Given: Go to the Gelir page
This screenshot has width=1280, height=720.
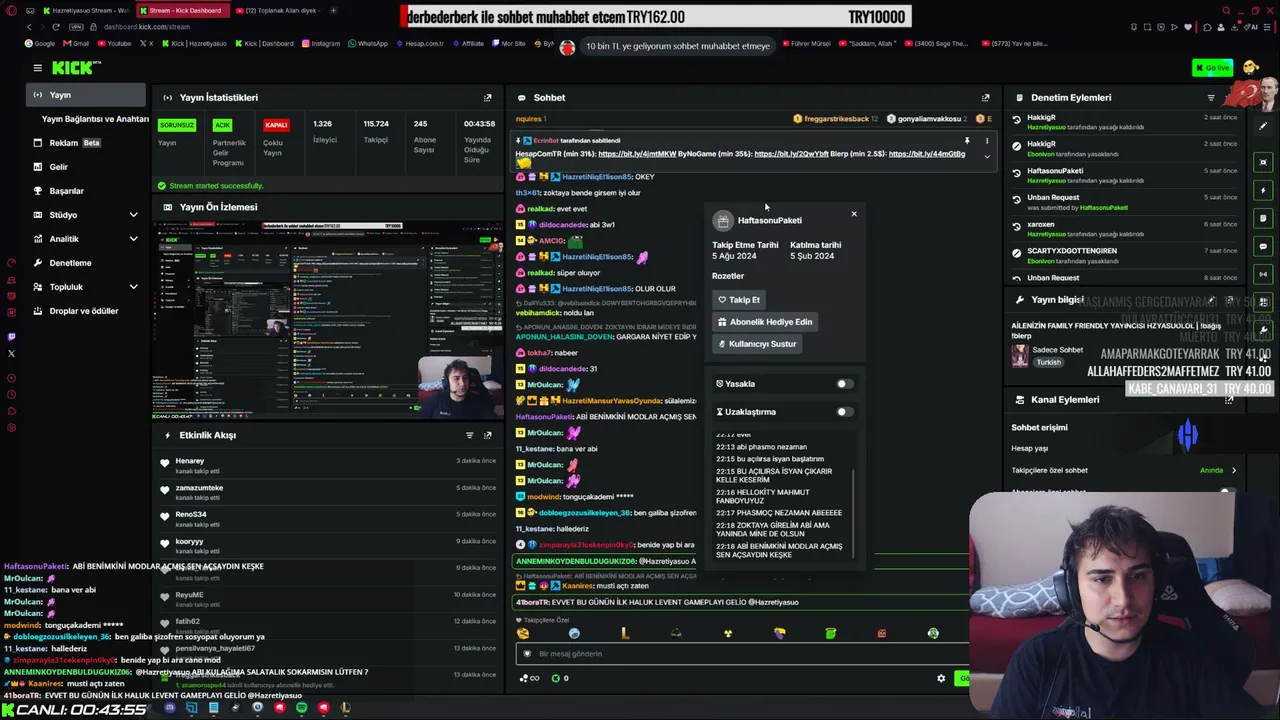Looking at the screenshot, I should [85, 167].
